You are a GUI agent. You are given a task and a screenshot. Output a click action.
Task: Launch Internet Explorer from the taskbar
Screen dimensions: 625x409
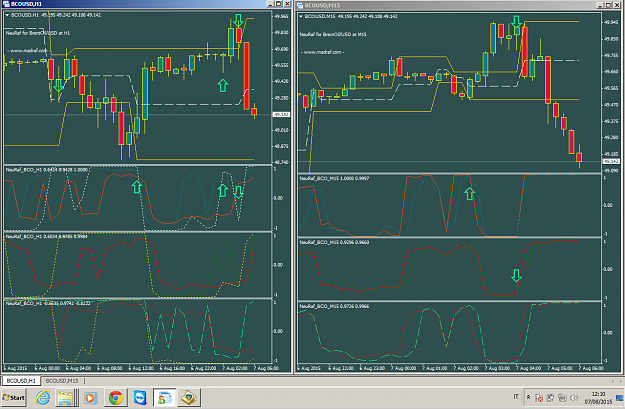[x=43, y=397]
